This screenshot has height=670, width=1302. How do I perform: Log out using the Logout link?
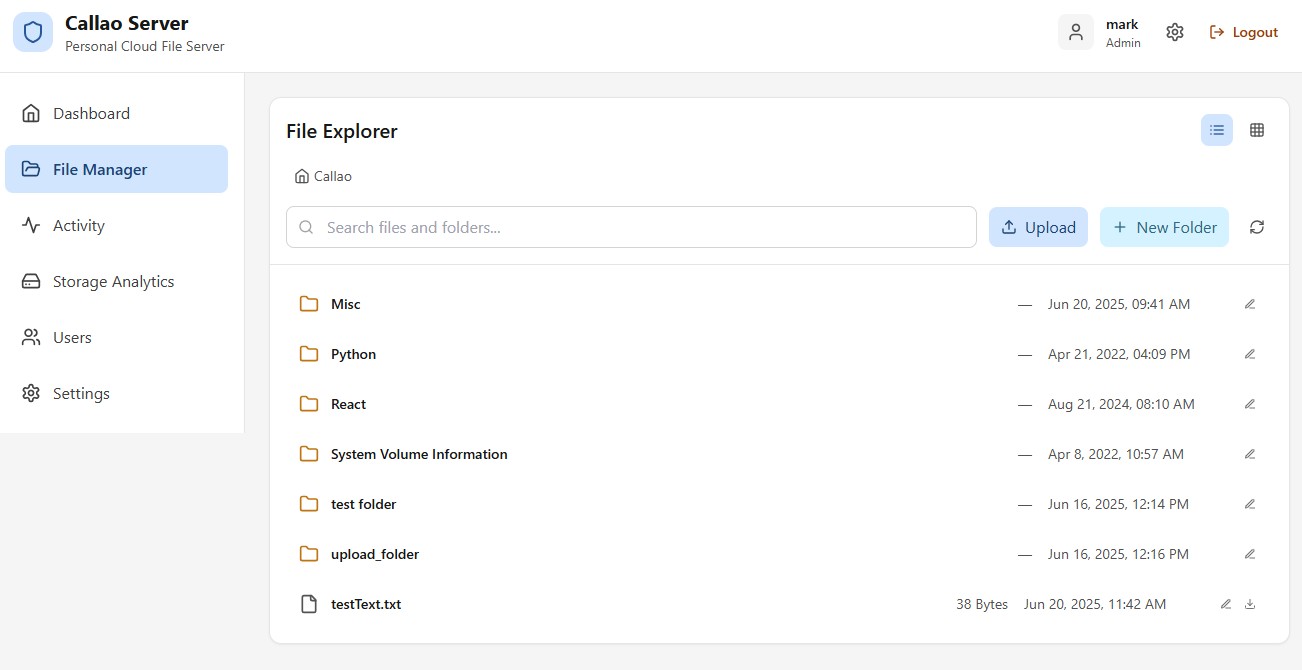pos(1244,32)
